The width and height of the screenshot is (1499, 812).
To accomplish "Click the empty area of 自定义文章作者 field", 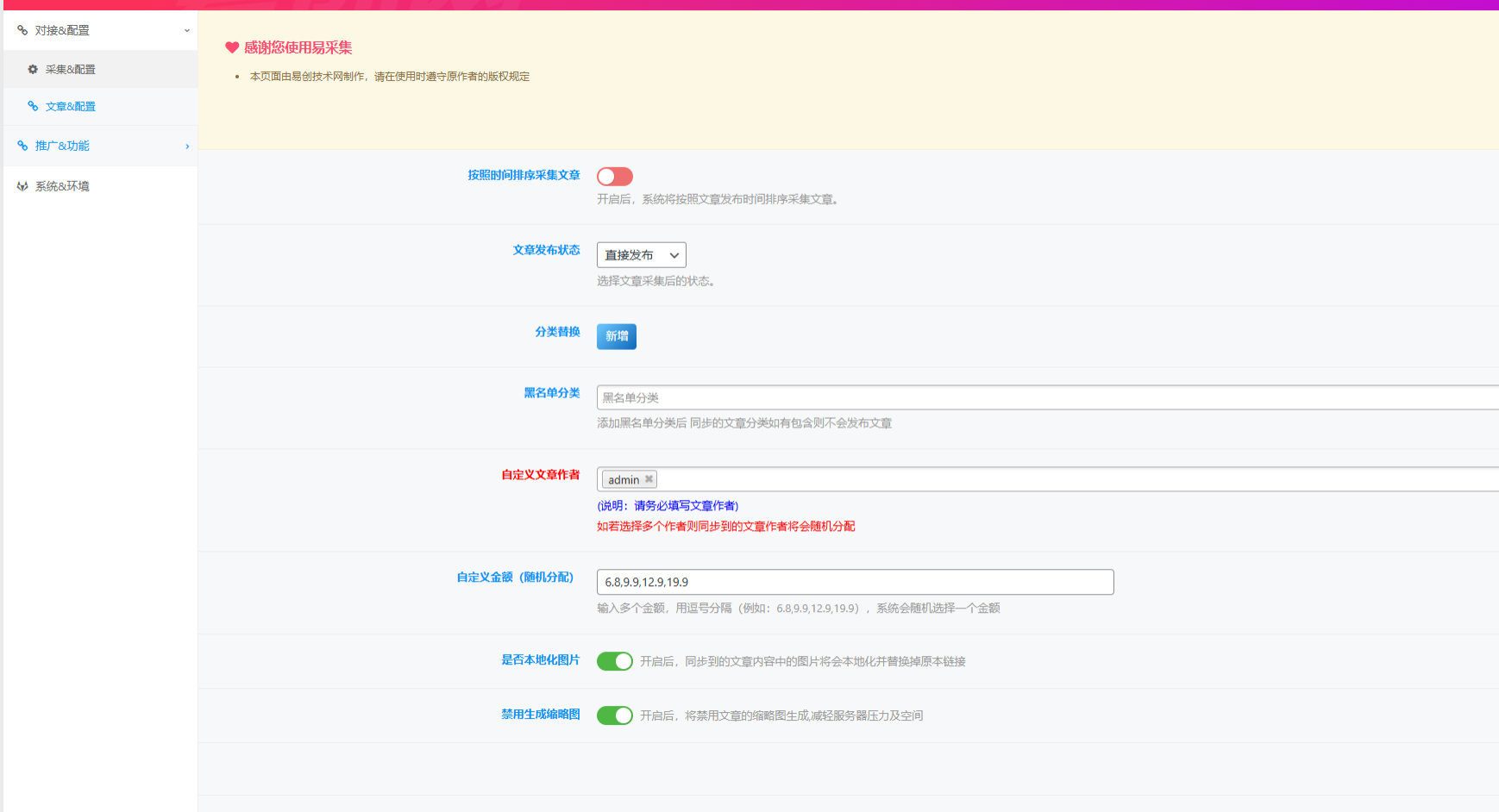I will [x=1035, y=479].
